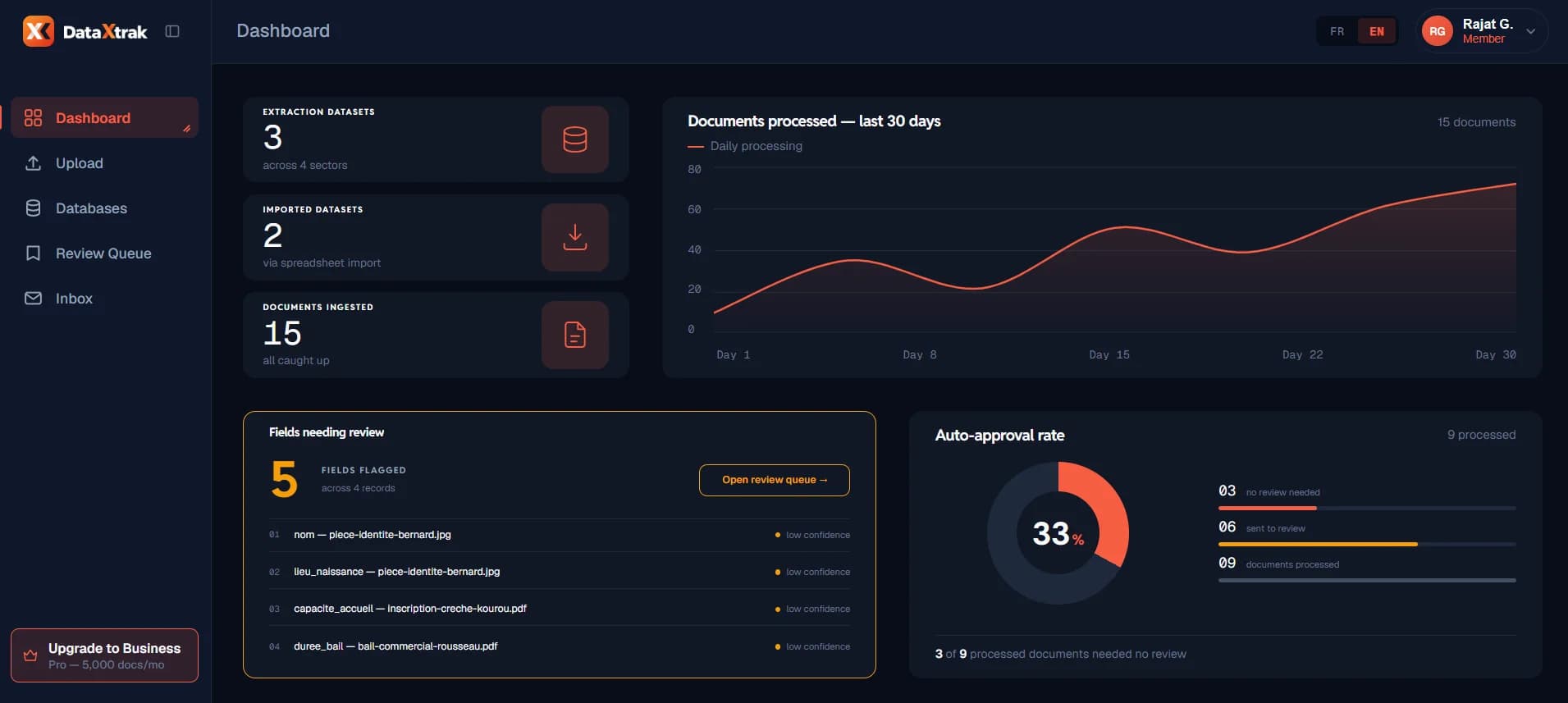This screenshot has width=1568, height=703.
Task: Click the Daily processing legend entry
Action: pos(745,146)
